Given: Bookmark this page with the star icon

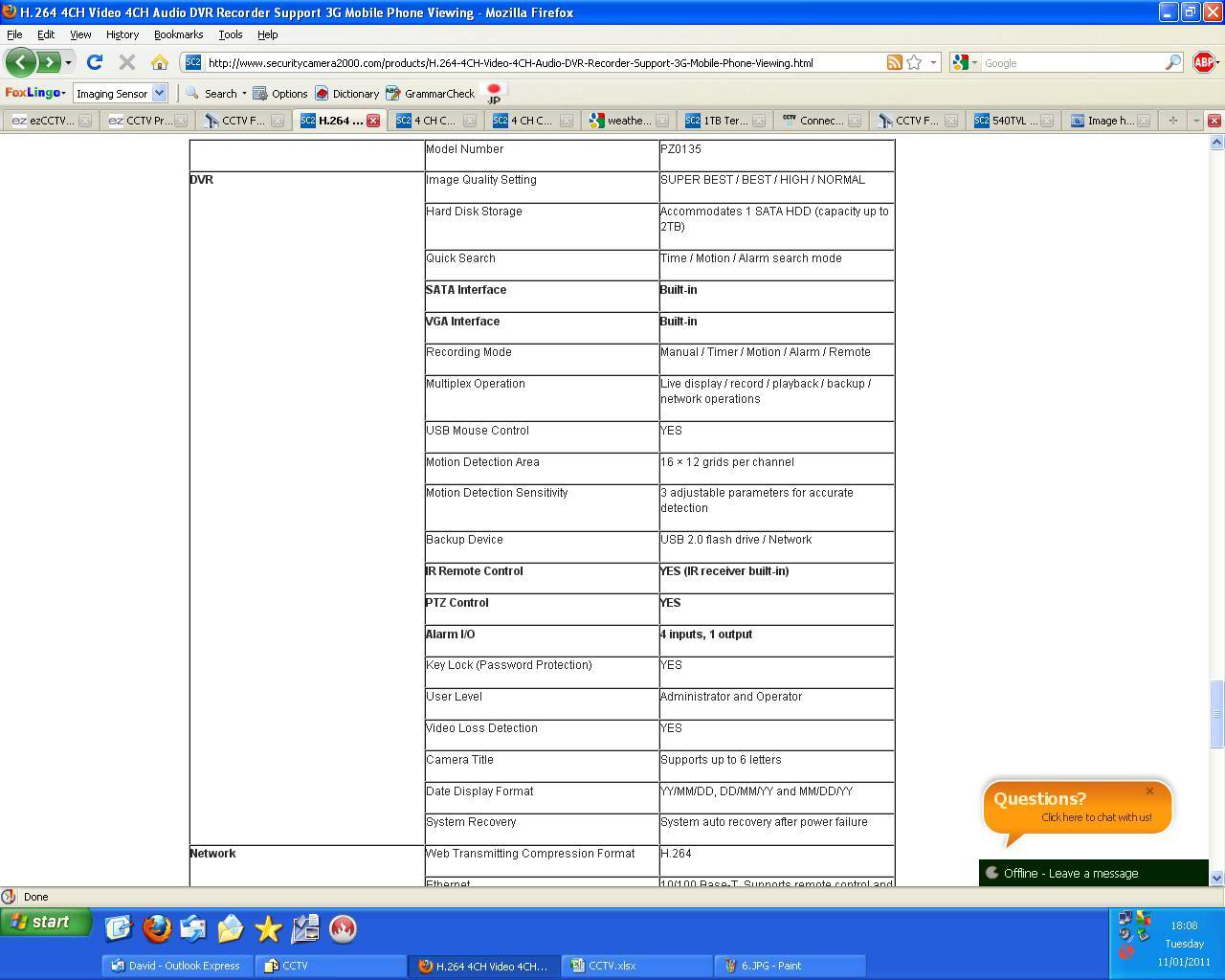Looking at the screenshot, I should (x=915, y=63).
